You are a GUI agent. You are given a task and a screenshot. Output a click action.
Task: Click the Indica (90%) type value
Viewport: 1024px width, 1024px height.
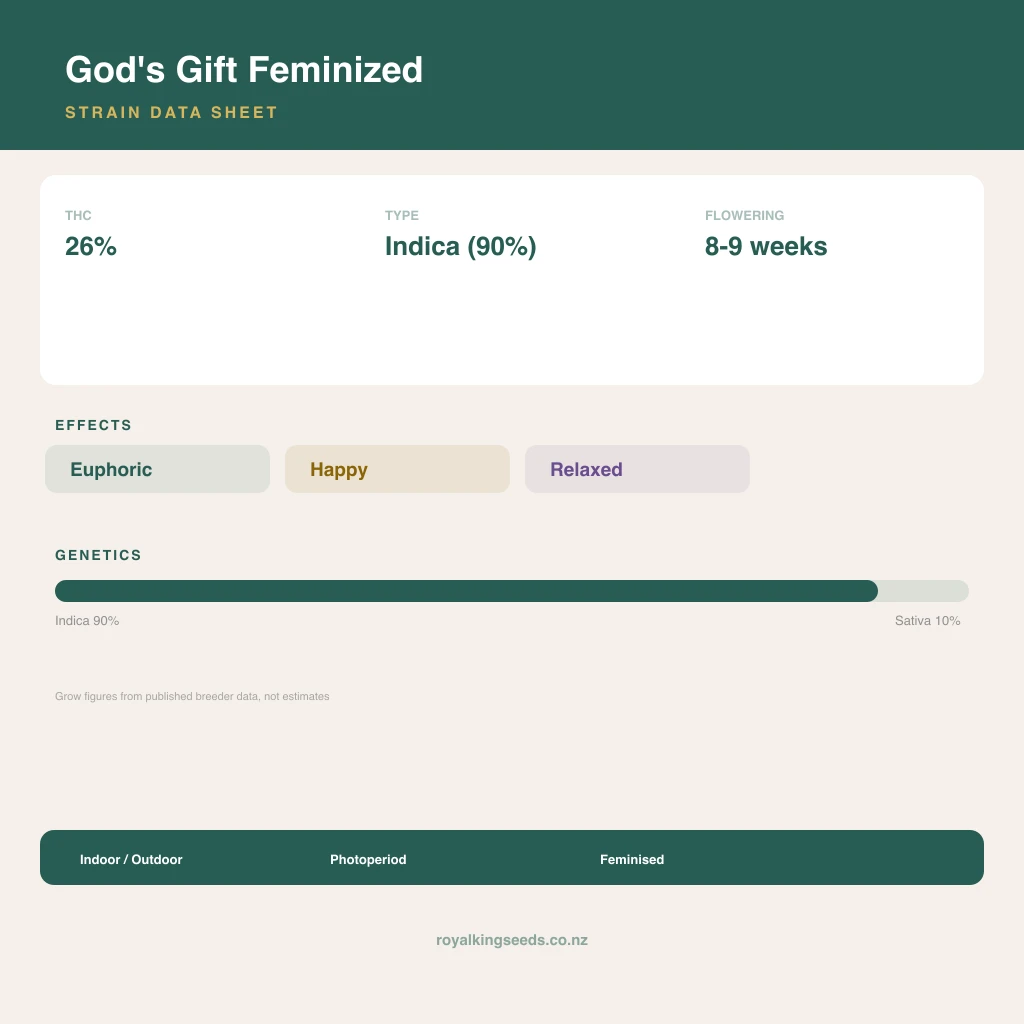click(460, 246)
